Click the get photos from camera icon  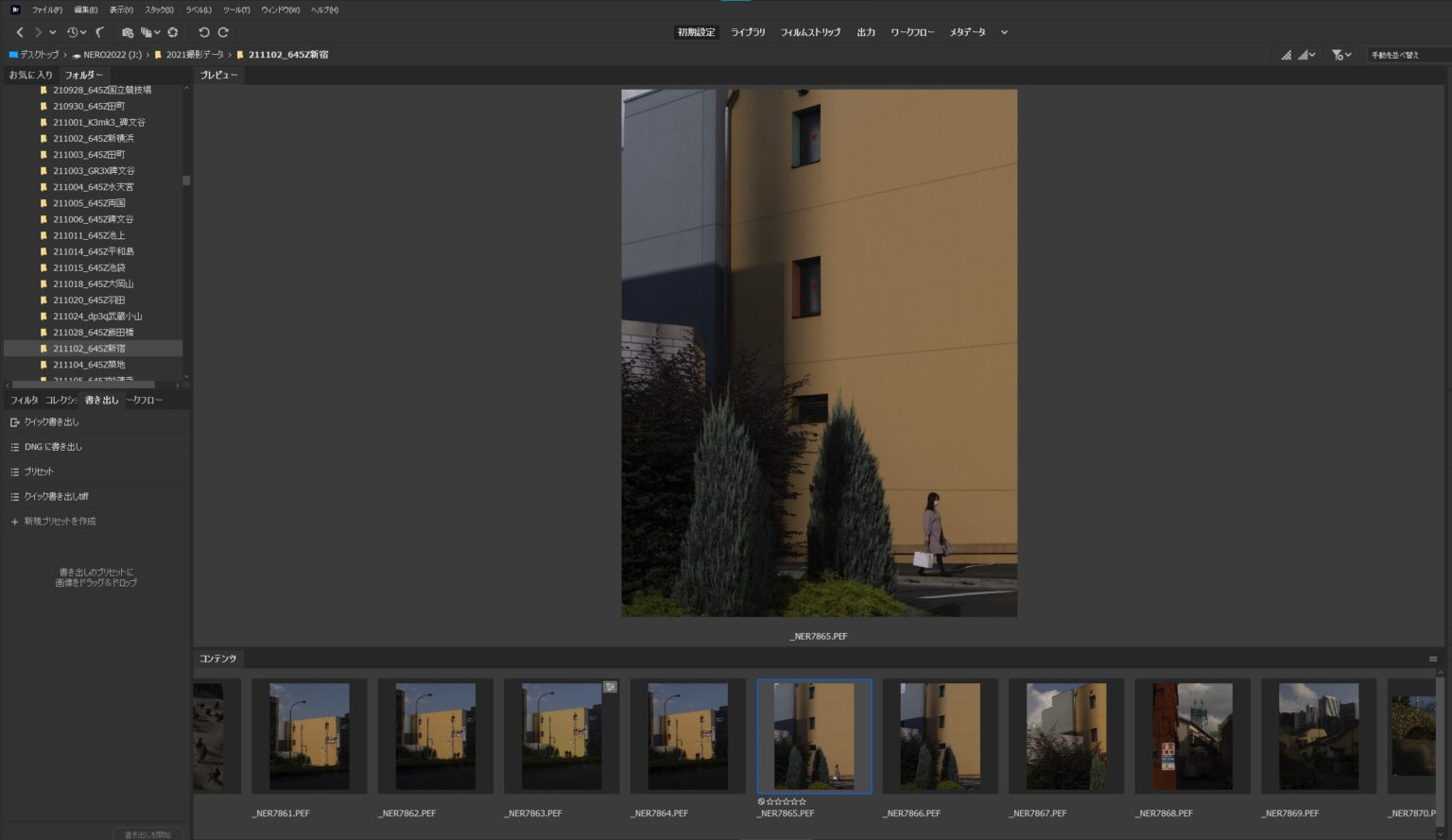[128, 32]
